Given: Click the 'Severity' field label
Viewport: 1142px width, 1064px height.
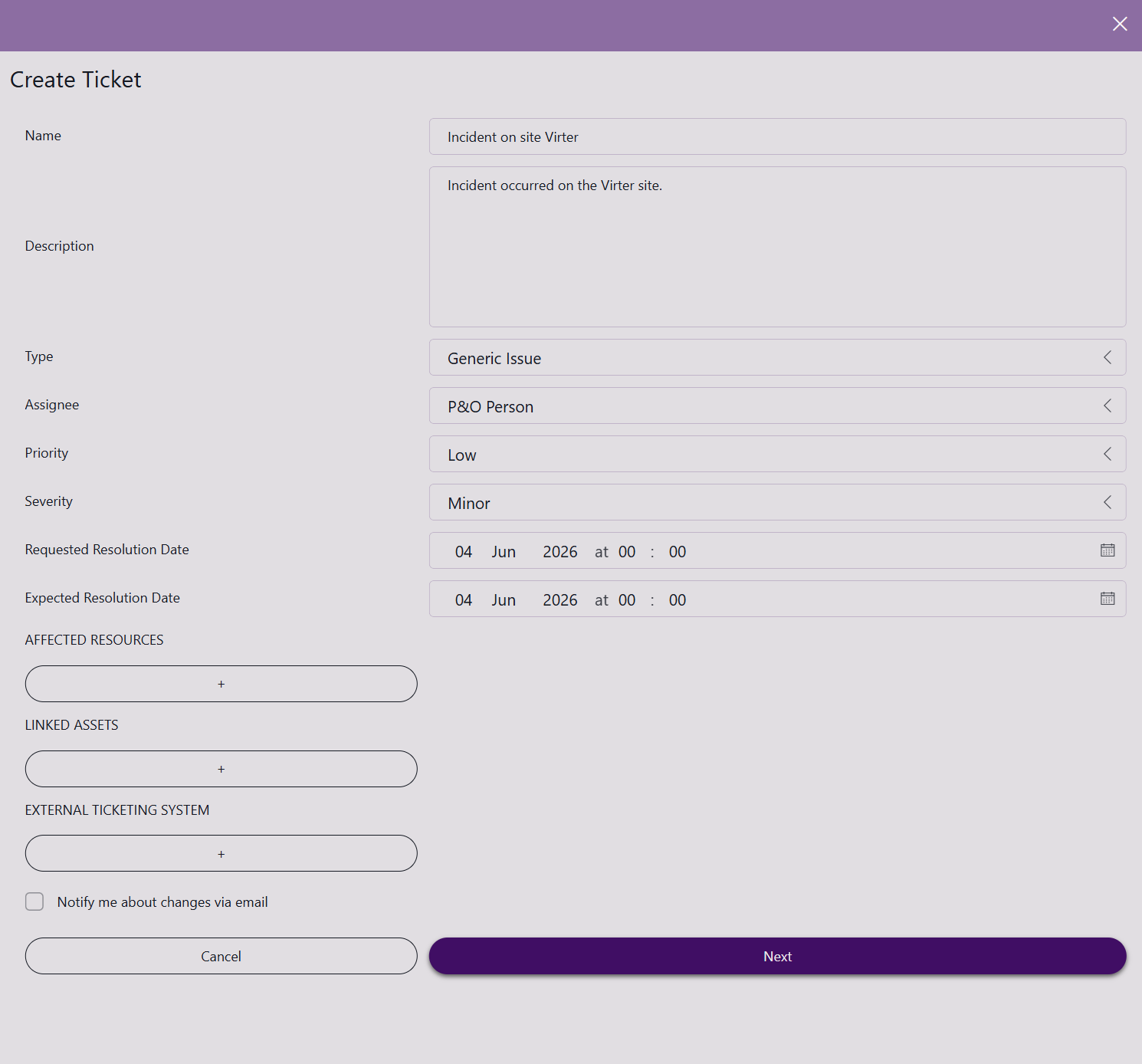Looking at the screenshot, I should [49, 501].
